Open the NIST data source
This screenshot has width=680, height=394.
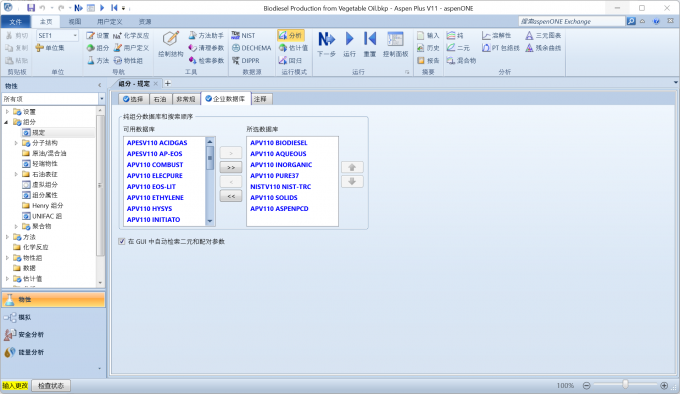[243, 36]
